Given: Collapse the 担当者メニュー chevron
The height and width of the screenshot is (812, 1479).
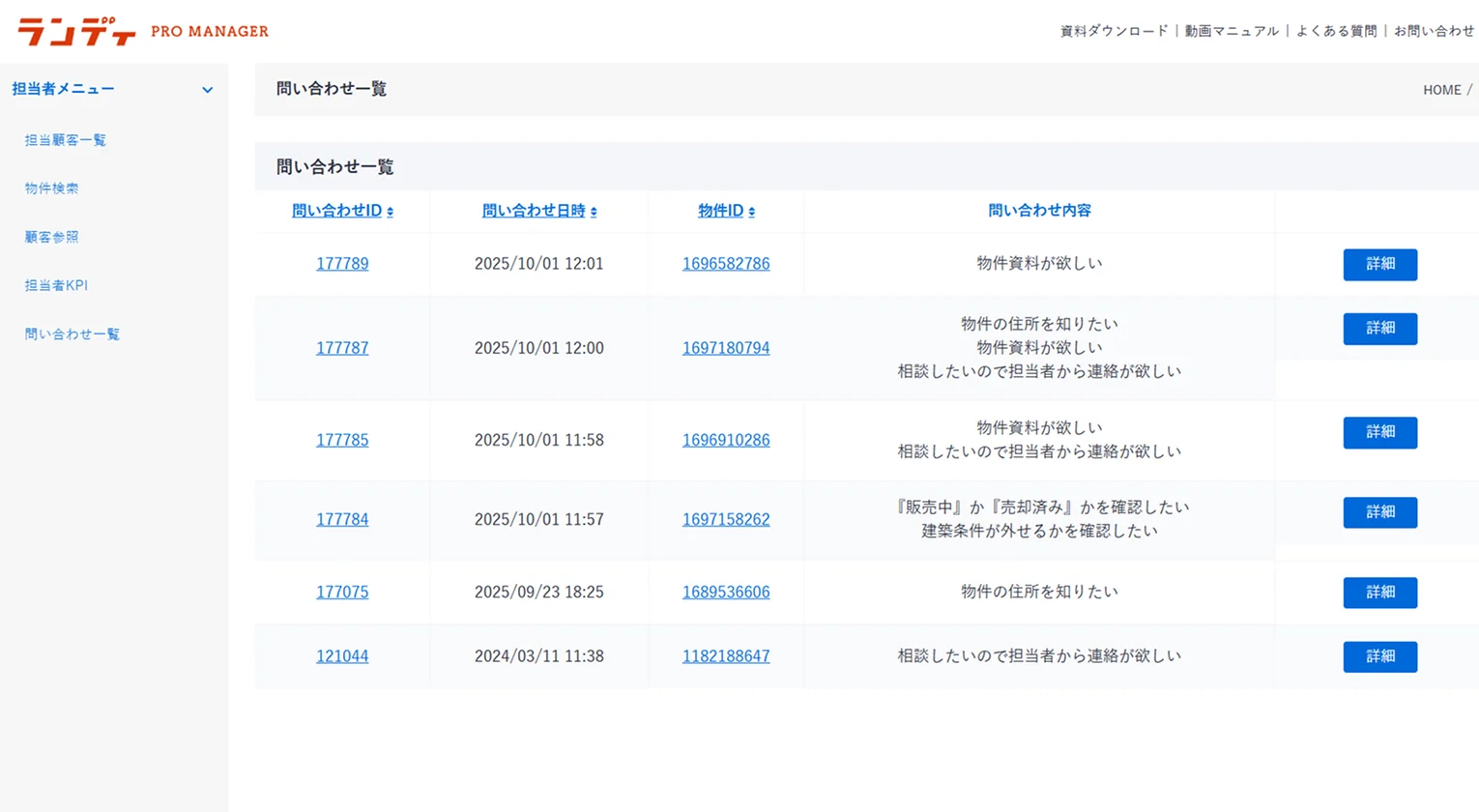Looking at the screenshot, I should pyautogui.click(x=207, y=90).
